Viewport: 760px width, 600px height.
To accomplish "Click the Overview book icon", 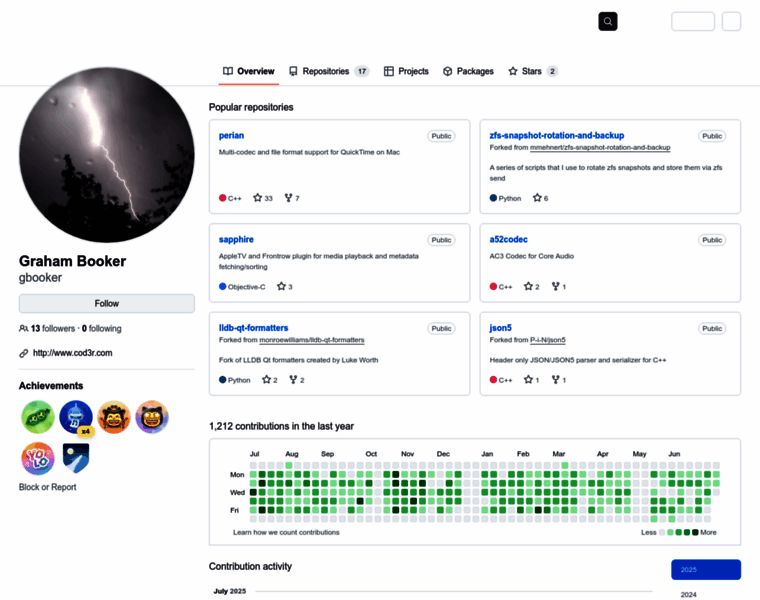I will [x=228, y=71].
